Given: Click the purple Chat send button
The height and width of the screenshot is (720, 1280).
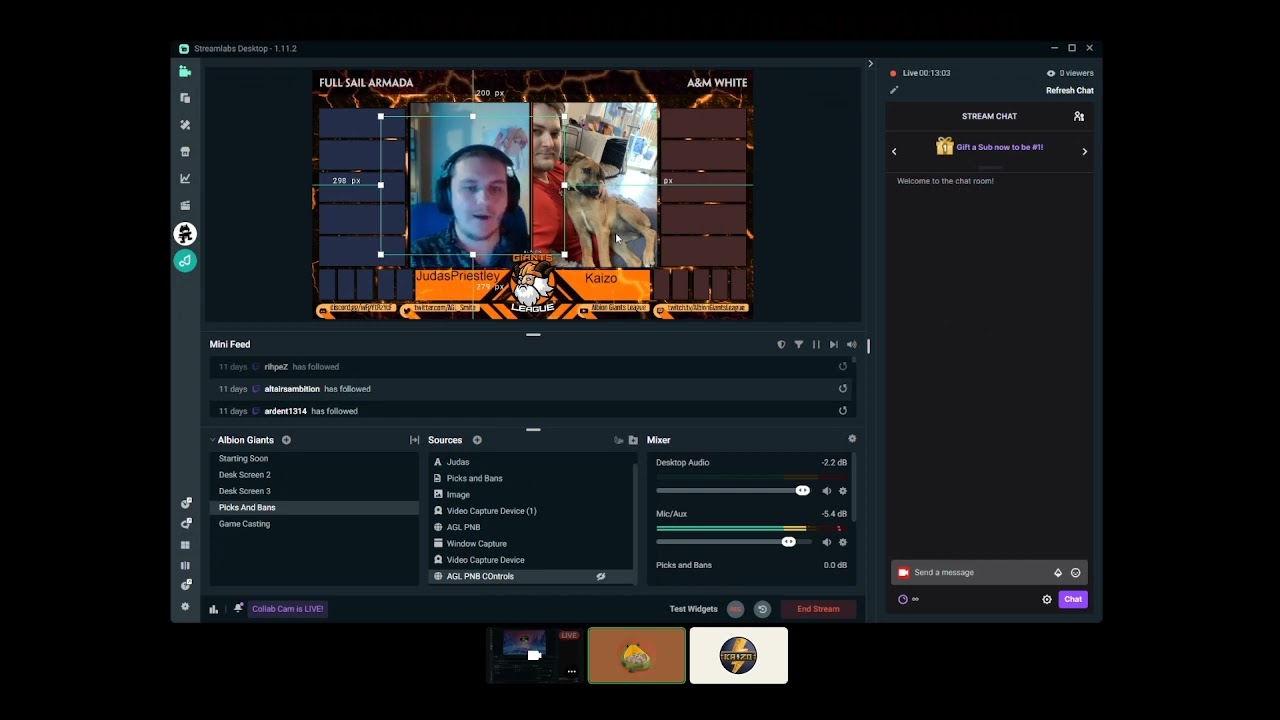Looking at the screenshot, I should tap(1073, 599).
